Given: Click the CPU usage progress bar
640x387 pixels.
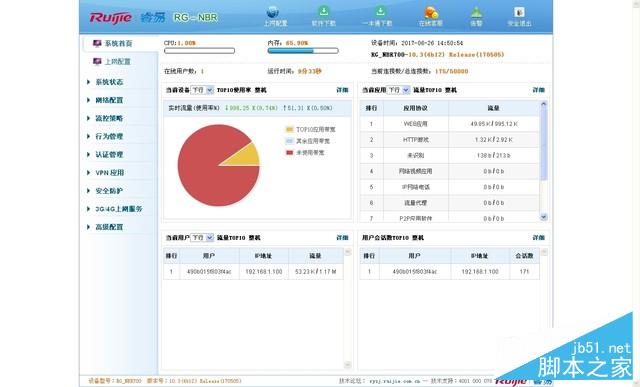Looking at the screenshot, I should click(x=199, y=51).
